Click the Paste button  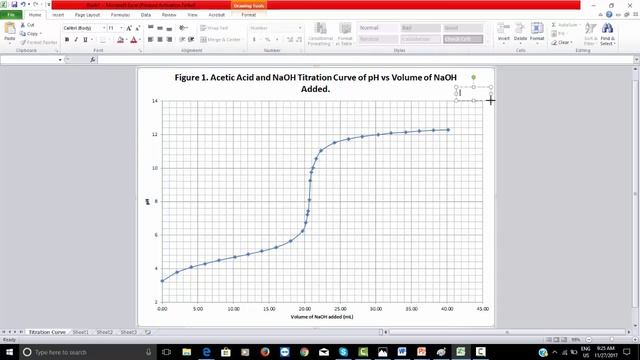[x=9, y=32]
